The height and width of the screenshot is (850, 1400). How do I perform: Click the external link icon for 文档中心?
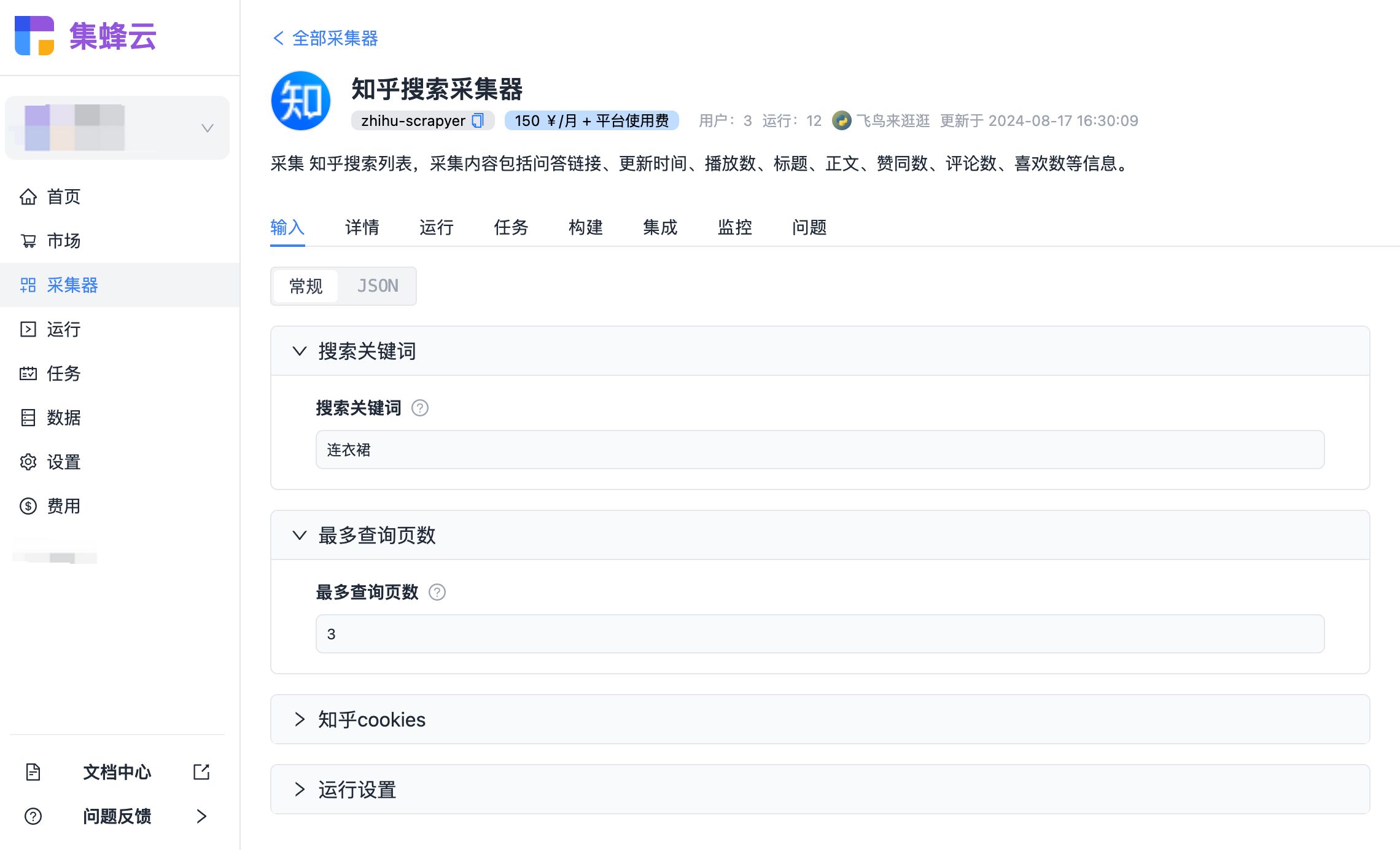(201, 772)
